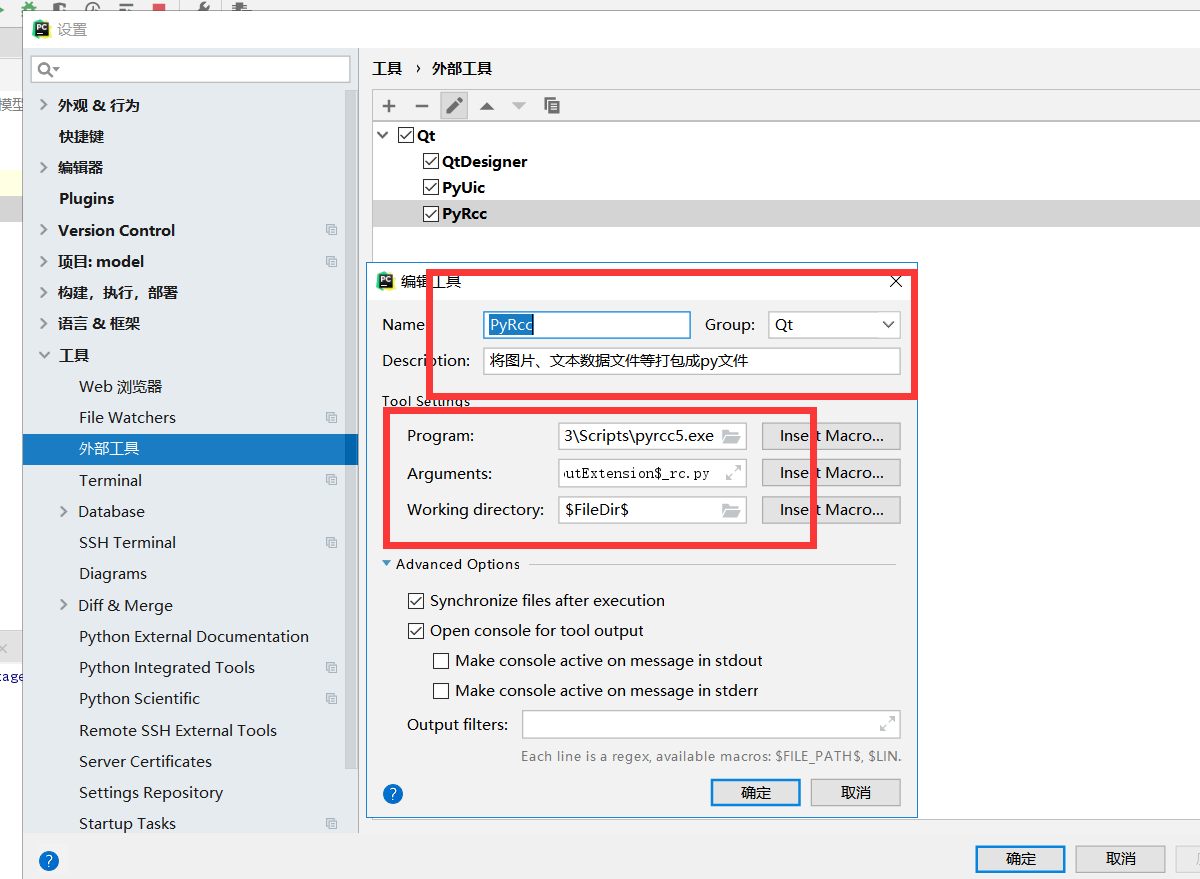The height and width of the screenshot is (879, 1200).
Task: Open 外部工具 from the breadcrumb path
Action: coord(461,68)
